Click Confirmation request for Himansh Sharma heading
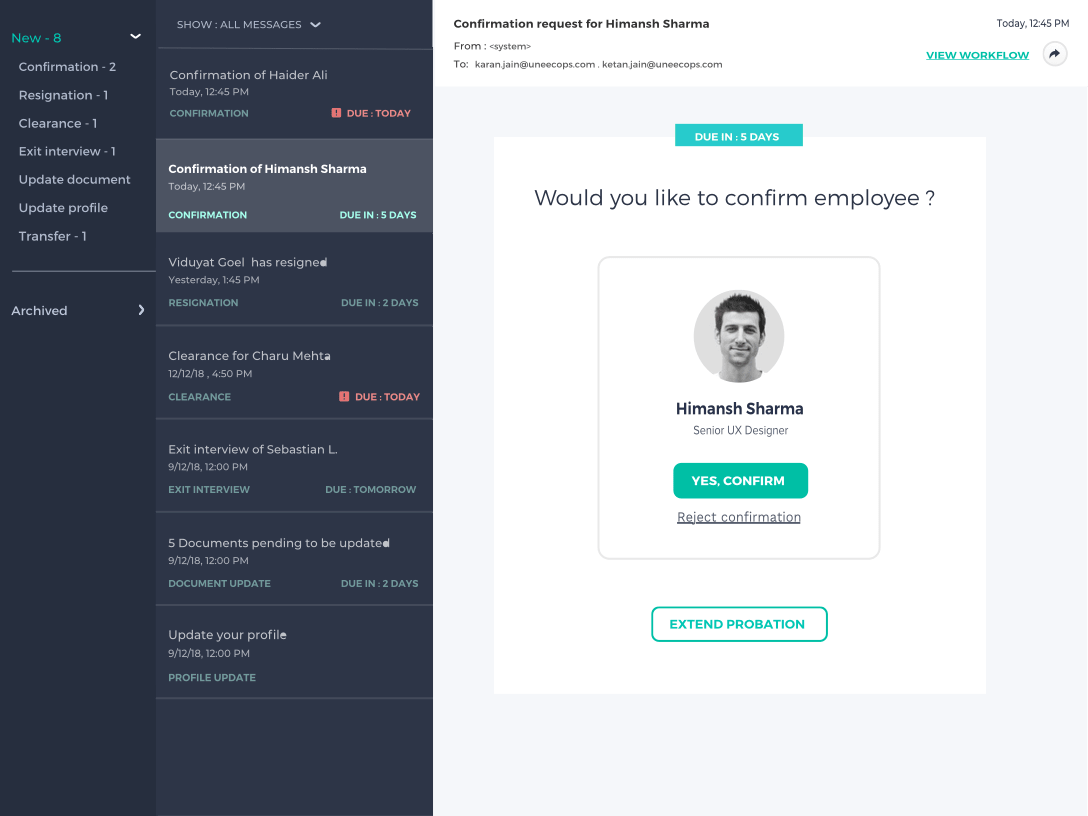This screenshot has height=816, width=1088. click(581, 24)
